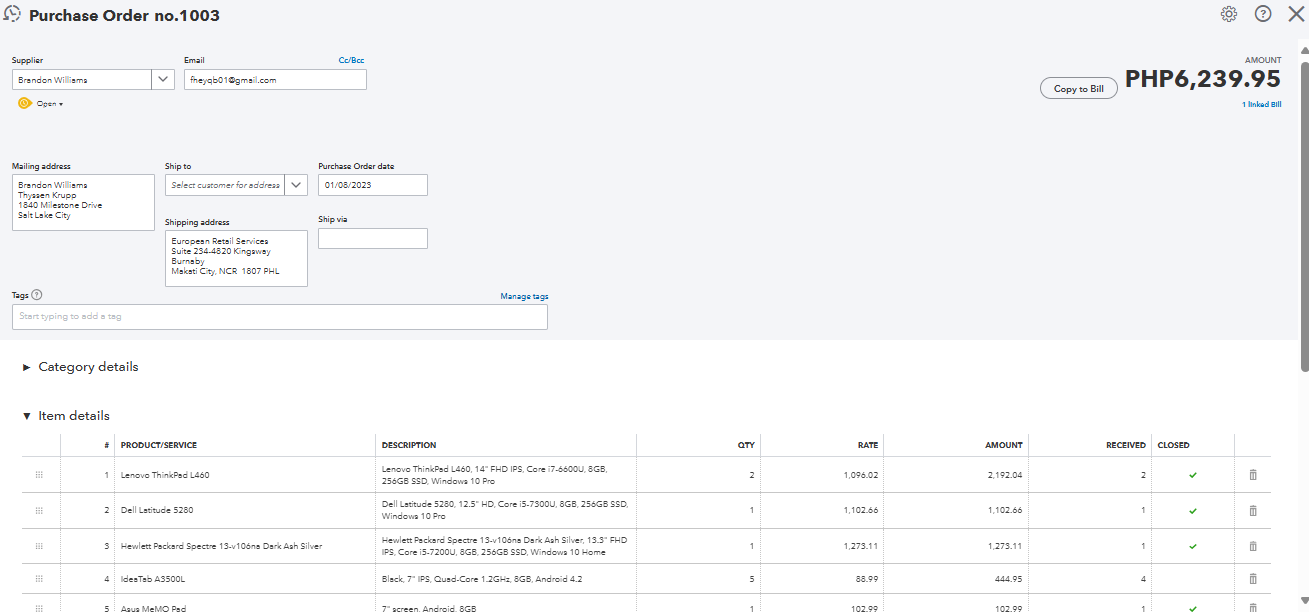Toggle closed checkmark for Hewlett Packard Spectre
Image resolution: width=1309 pixels, height=612 pixels.
(x=1192, y=547)
